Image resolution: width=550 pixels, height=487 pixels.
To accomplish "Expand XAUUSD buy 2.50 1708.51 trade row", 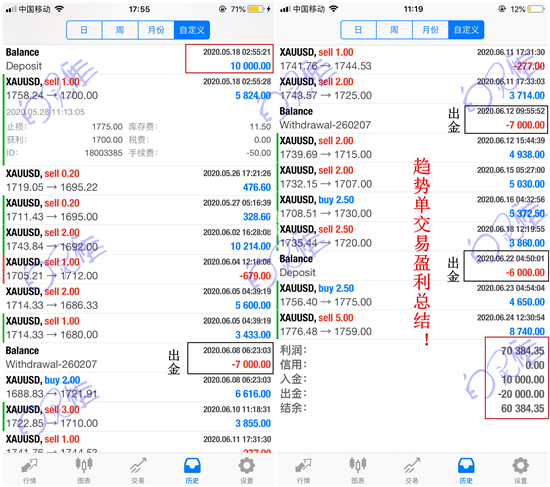I will [412, 207].
